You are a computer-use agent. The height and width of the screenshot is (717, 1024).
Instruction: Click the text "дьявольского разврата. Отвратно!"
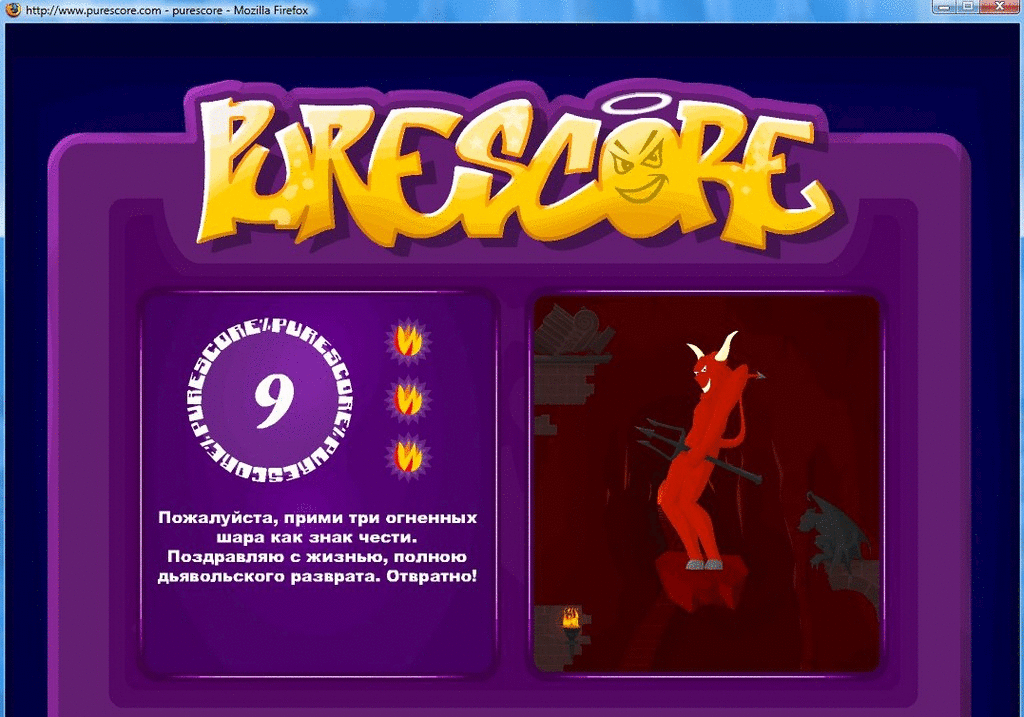click(x=317, y=577)
